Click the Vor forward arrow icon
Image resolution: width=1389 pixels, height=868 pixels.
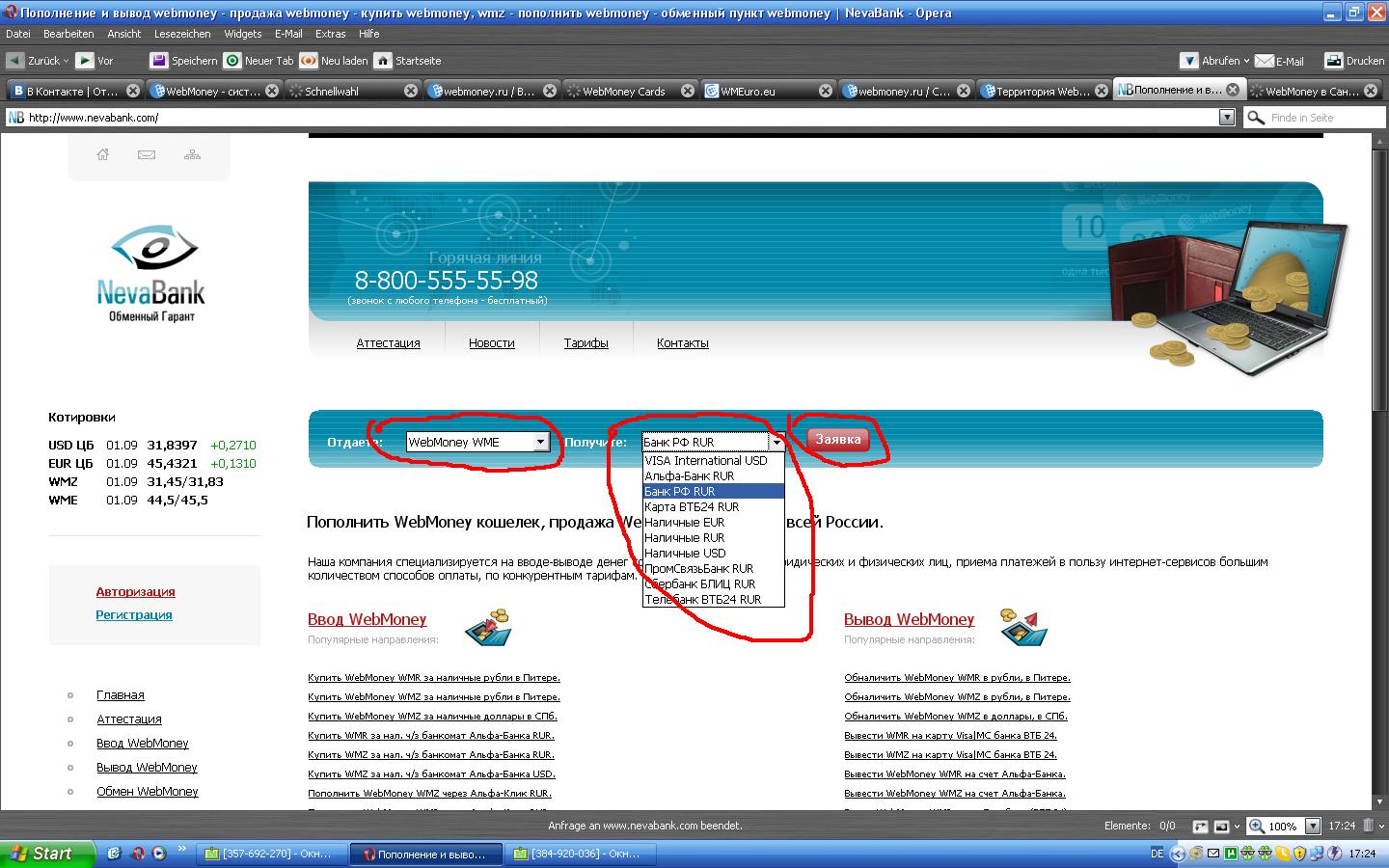[x=85, y=60]
